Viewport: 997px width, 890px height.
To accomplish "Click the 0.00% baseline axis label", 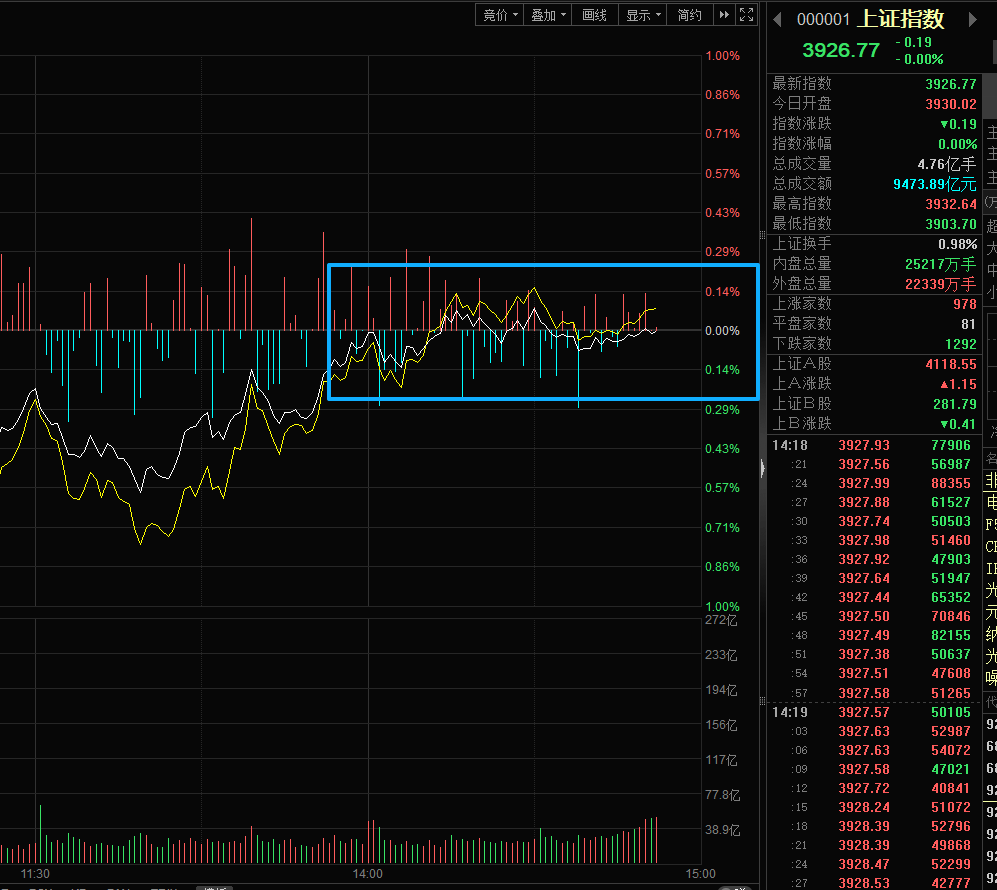I will [x=722, y=331].
